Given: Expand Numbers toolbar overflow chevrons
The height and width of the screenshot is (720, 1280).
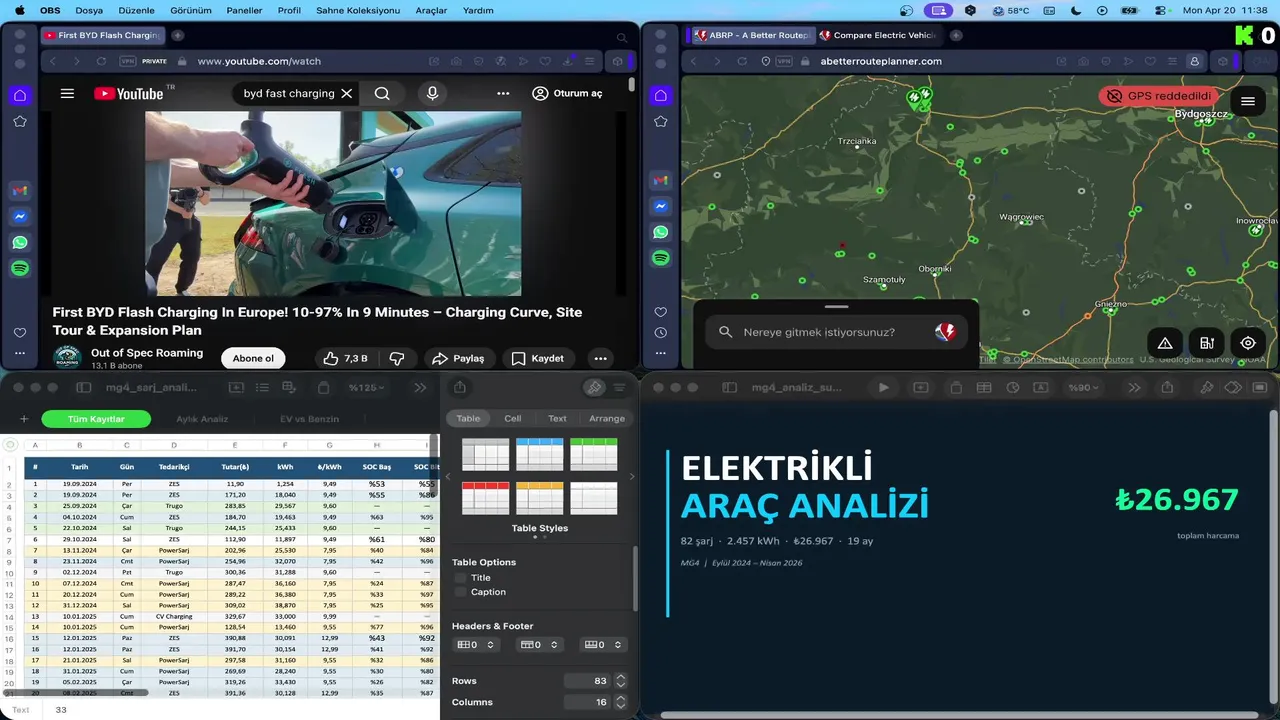Looking at the screenshot, I should coord(420,388).
